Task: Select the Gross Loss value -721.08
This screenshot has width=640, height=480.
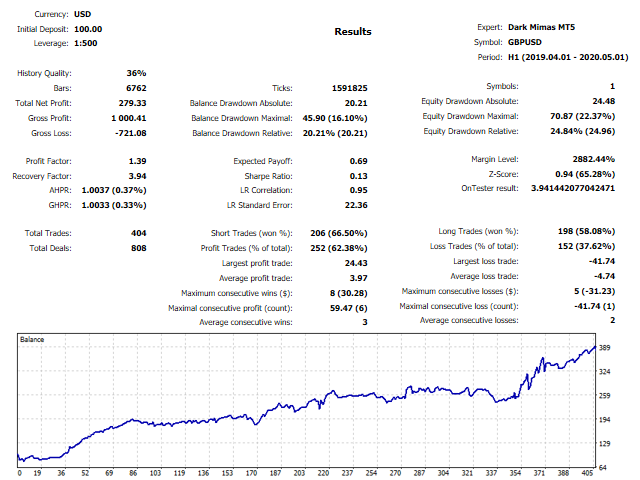Action: (x=129, y=132)
